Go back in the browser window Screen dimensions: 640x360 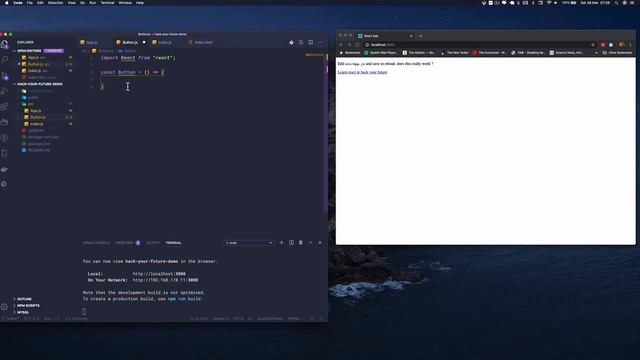pyautogui.click(x=341, y=44)
